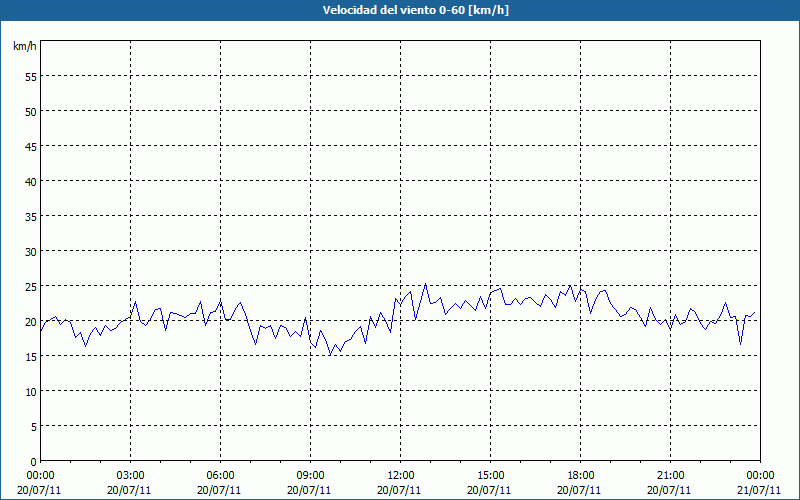
Task: Click the 06:00 time label
Action: (x=220, y=476)
